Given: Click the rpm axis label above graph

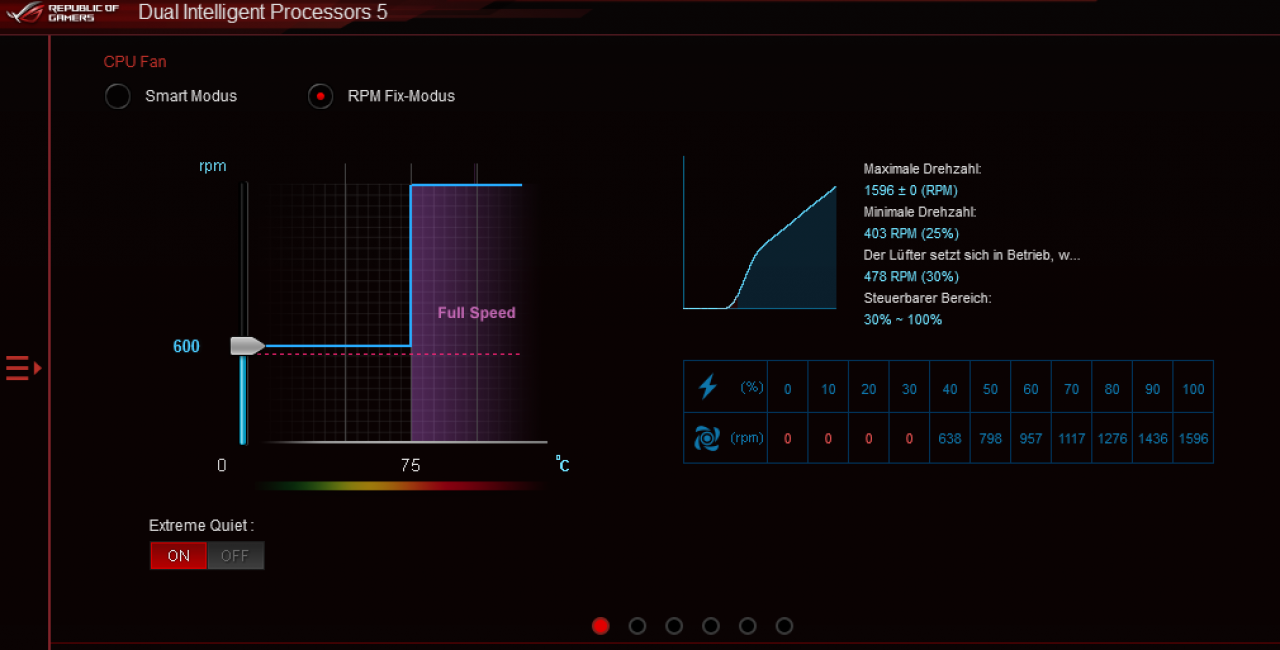Looking at the screenshot, I should coord(212,166).
